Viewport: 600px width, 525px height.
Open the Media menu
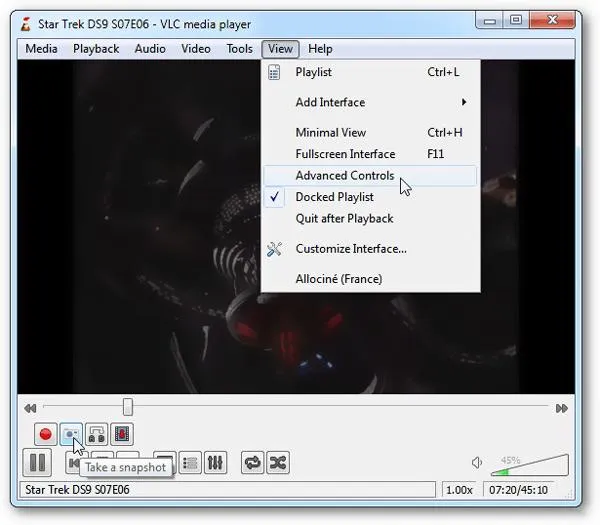pos(41,49)
